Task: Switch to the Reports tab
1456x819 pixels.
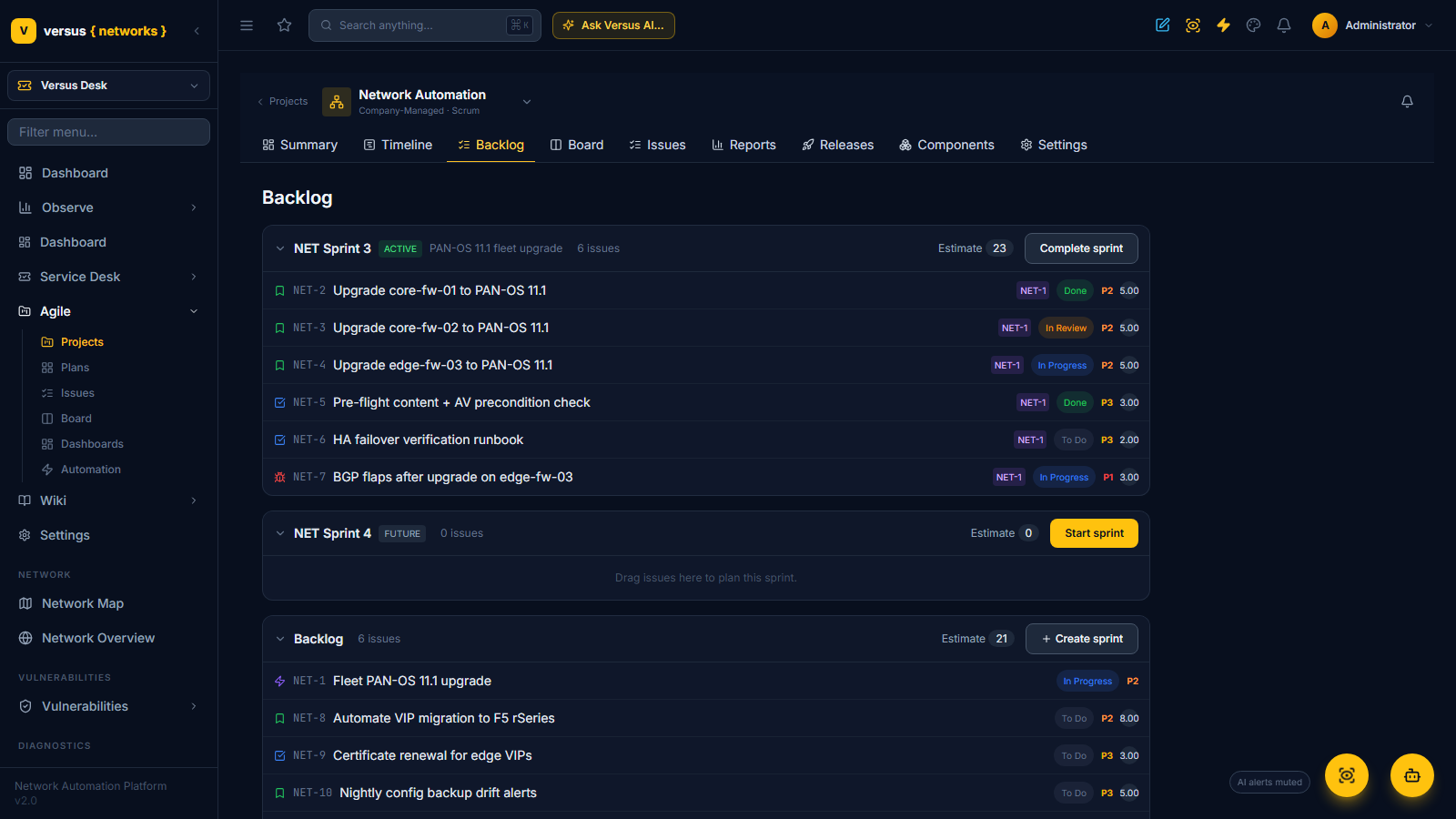Action: coord(743,145)
